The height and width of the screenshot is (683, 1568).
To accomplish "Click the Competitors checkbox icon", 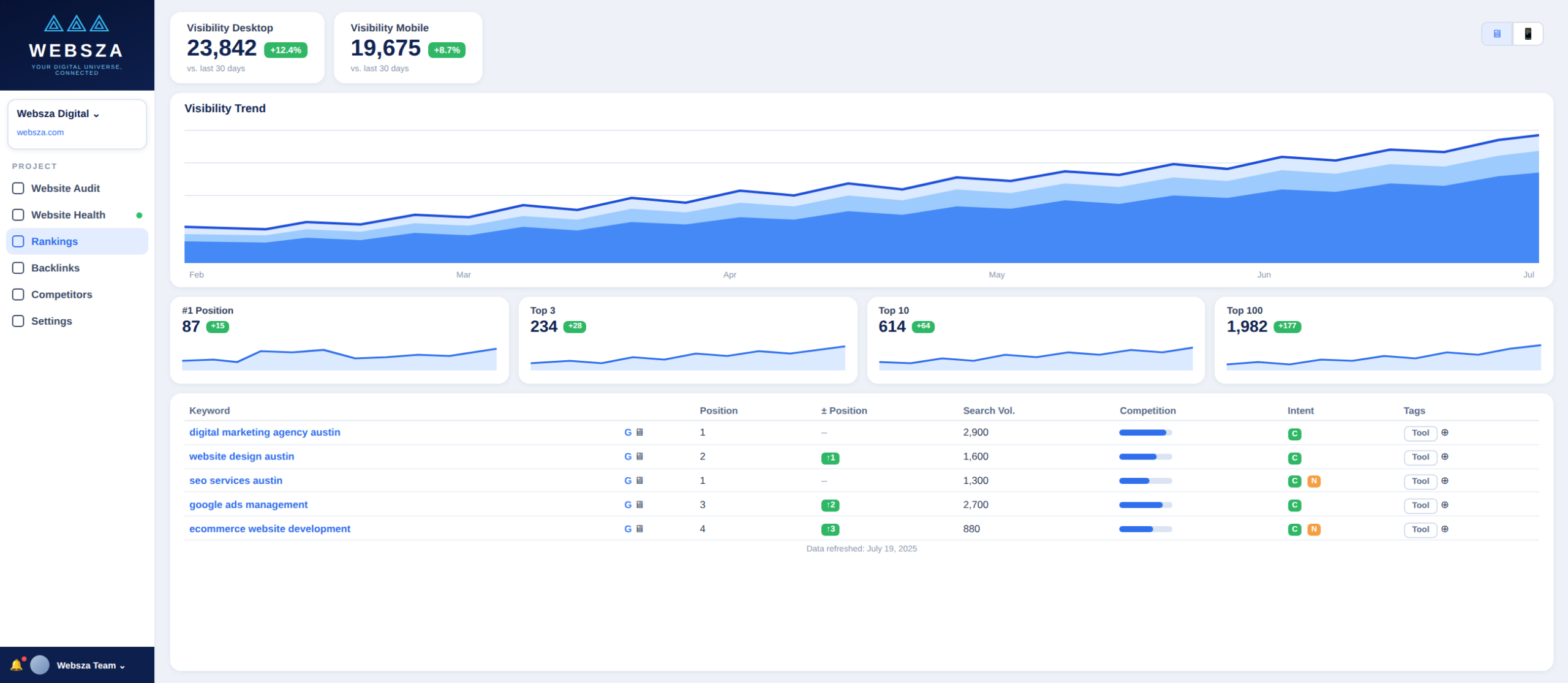I will point(18,295).
